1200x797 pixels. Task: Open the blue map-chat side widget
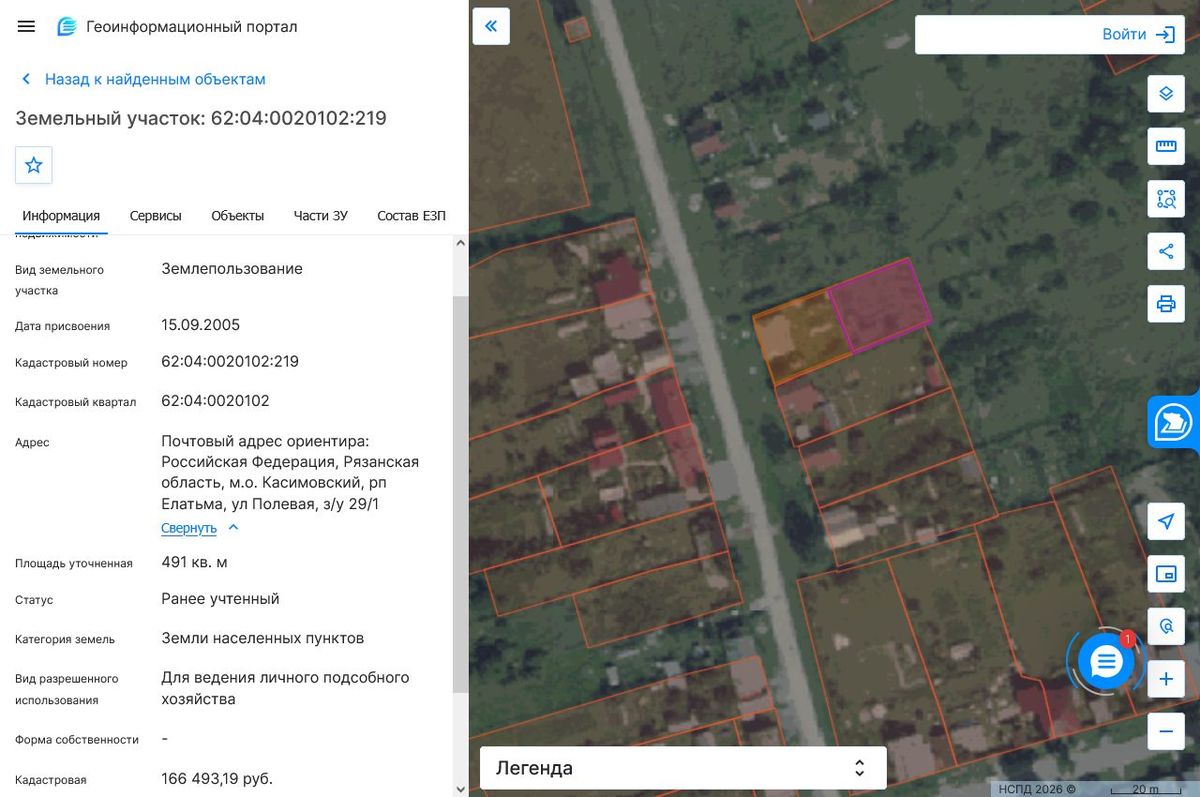(1174, 422)
